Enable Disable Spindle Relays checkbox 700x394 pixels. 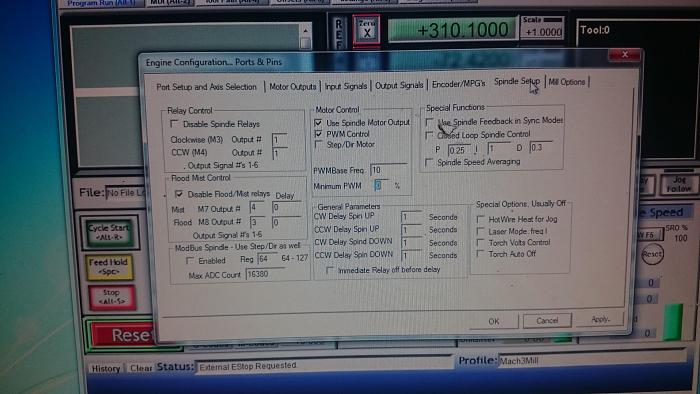click(x=174, y=124)
